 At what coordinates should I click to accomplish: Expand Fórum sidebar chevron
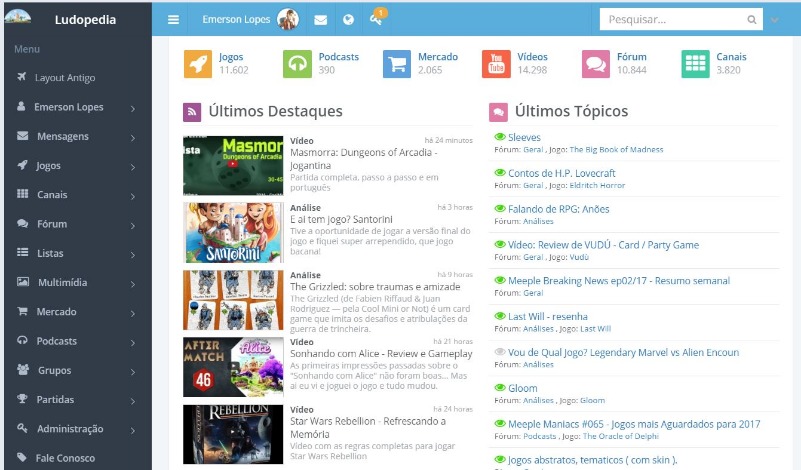(x=133, y=225)
